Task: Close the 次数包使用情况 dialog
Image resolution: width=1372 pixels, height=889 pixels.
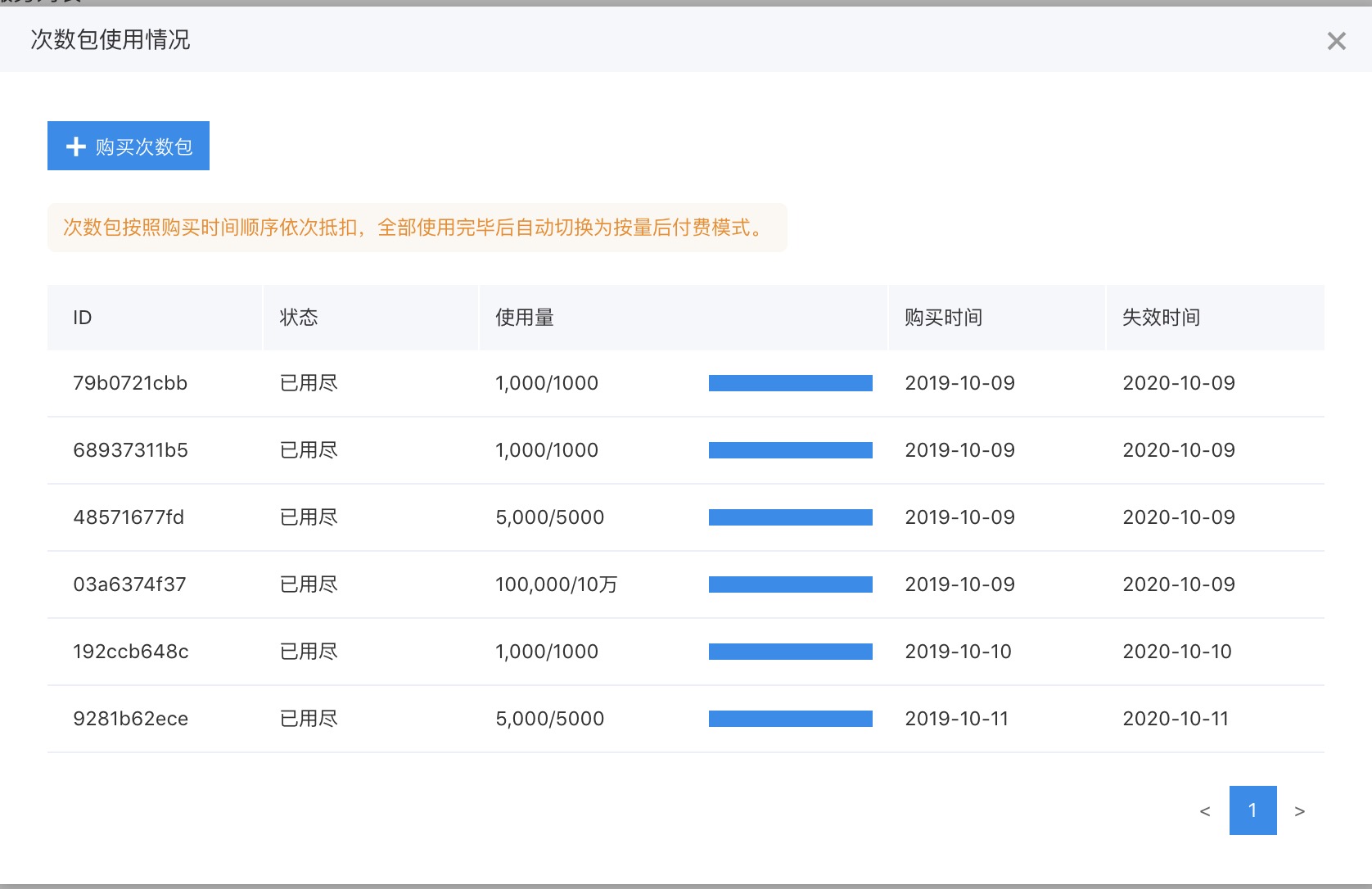Action: [1336, 41]
